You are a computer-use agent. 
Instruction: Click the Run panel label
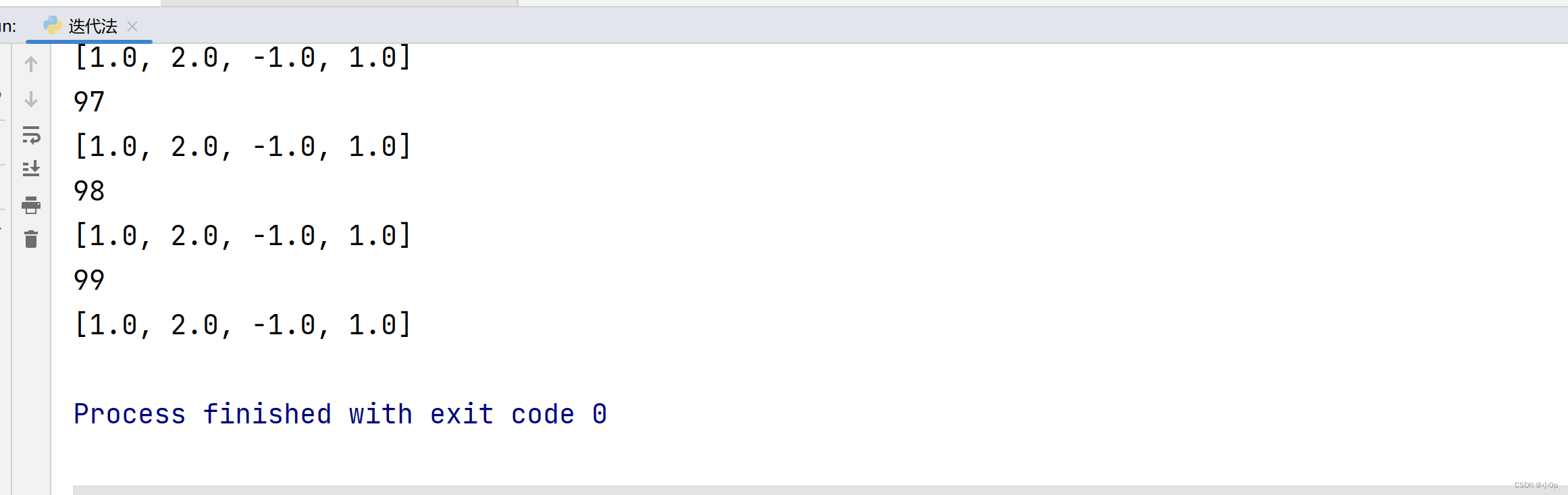click(x=8, y=26)
